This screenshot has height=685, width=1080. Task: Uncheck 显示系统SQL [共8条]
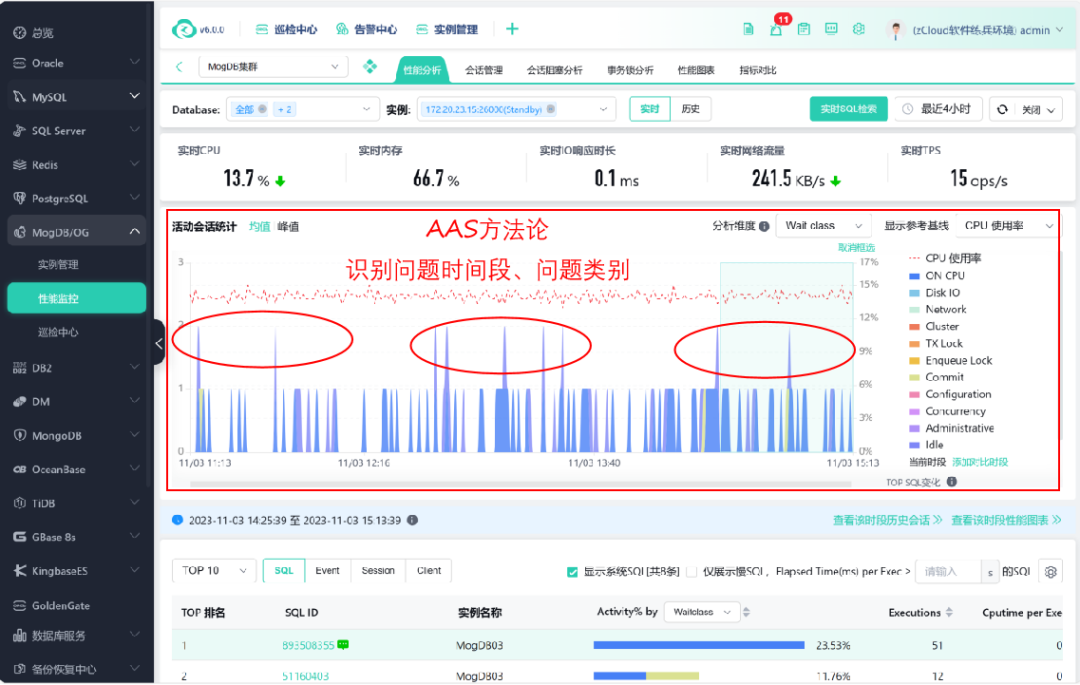pos(572,571)
